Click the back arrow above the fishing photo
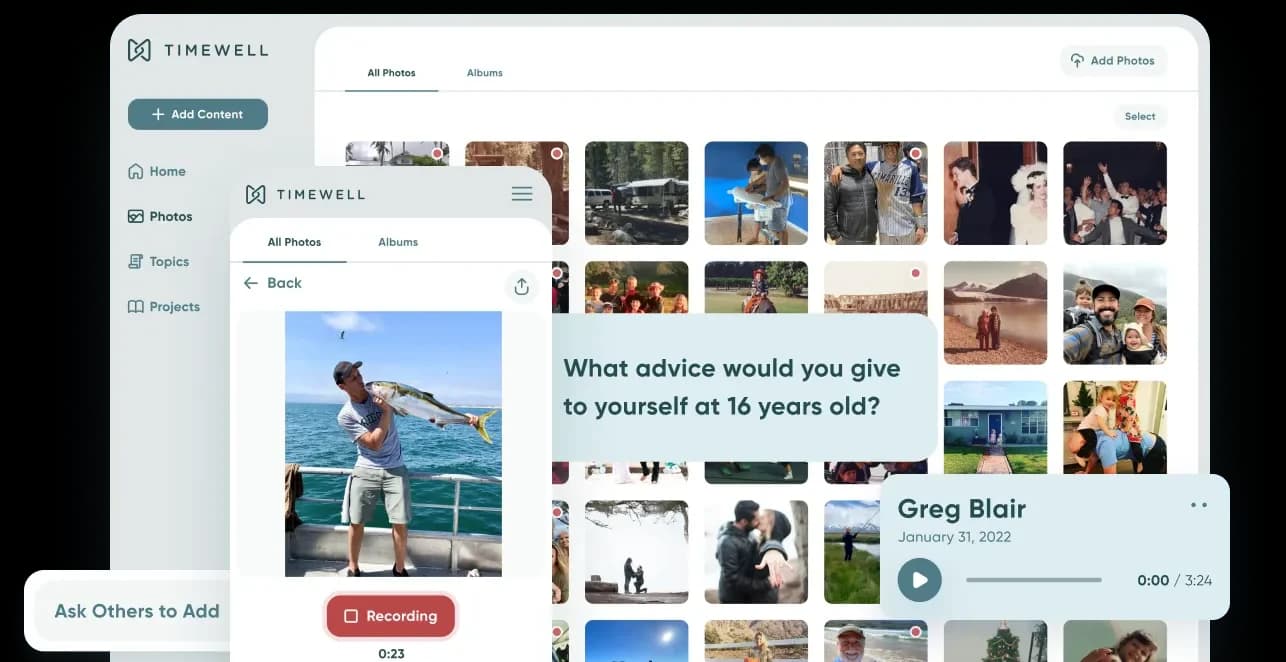The height and width of the screenshot is (662, 1286). (251, 283)
